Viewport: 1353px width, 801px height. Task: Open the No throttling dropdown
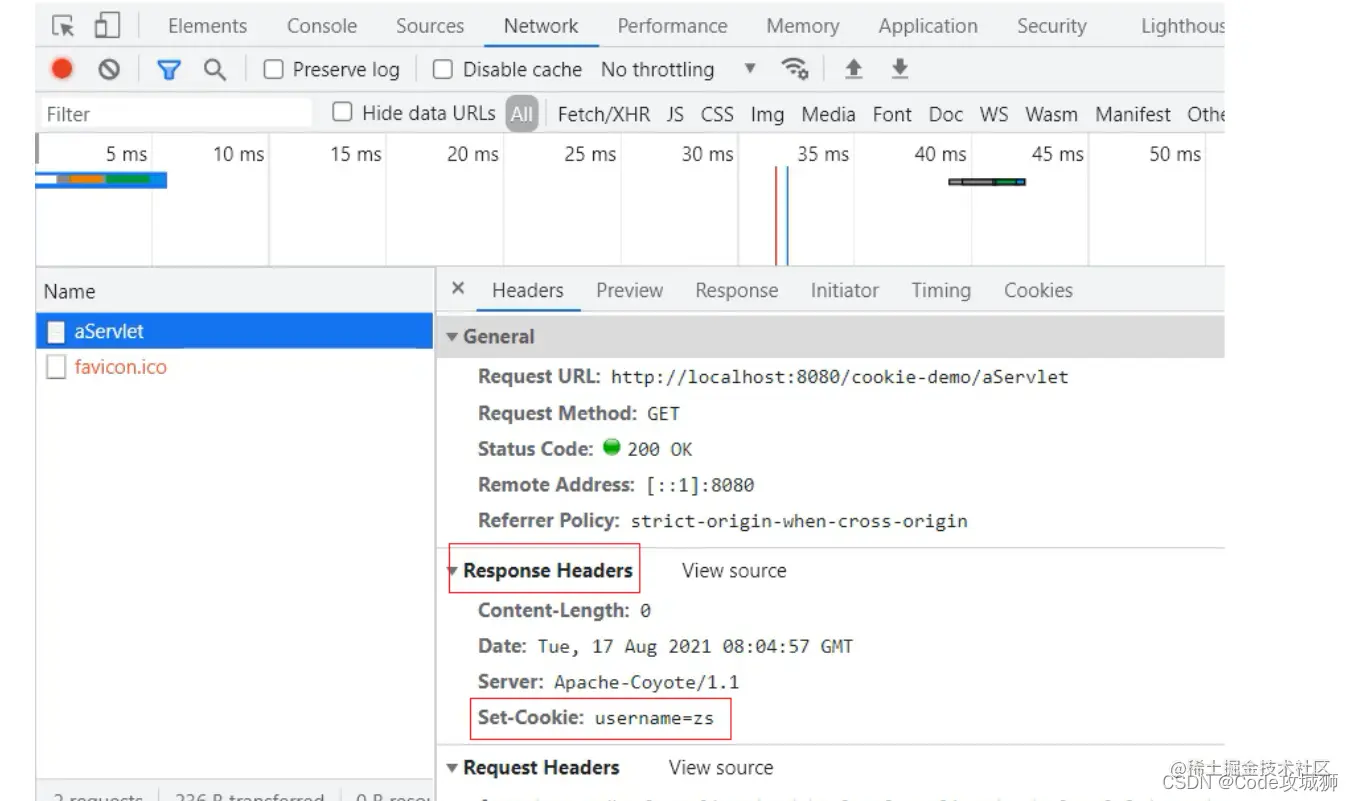tap(678, 69)
